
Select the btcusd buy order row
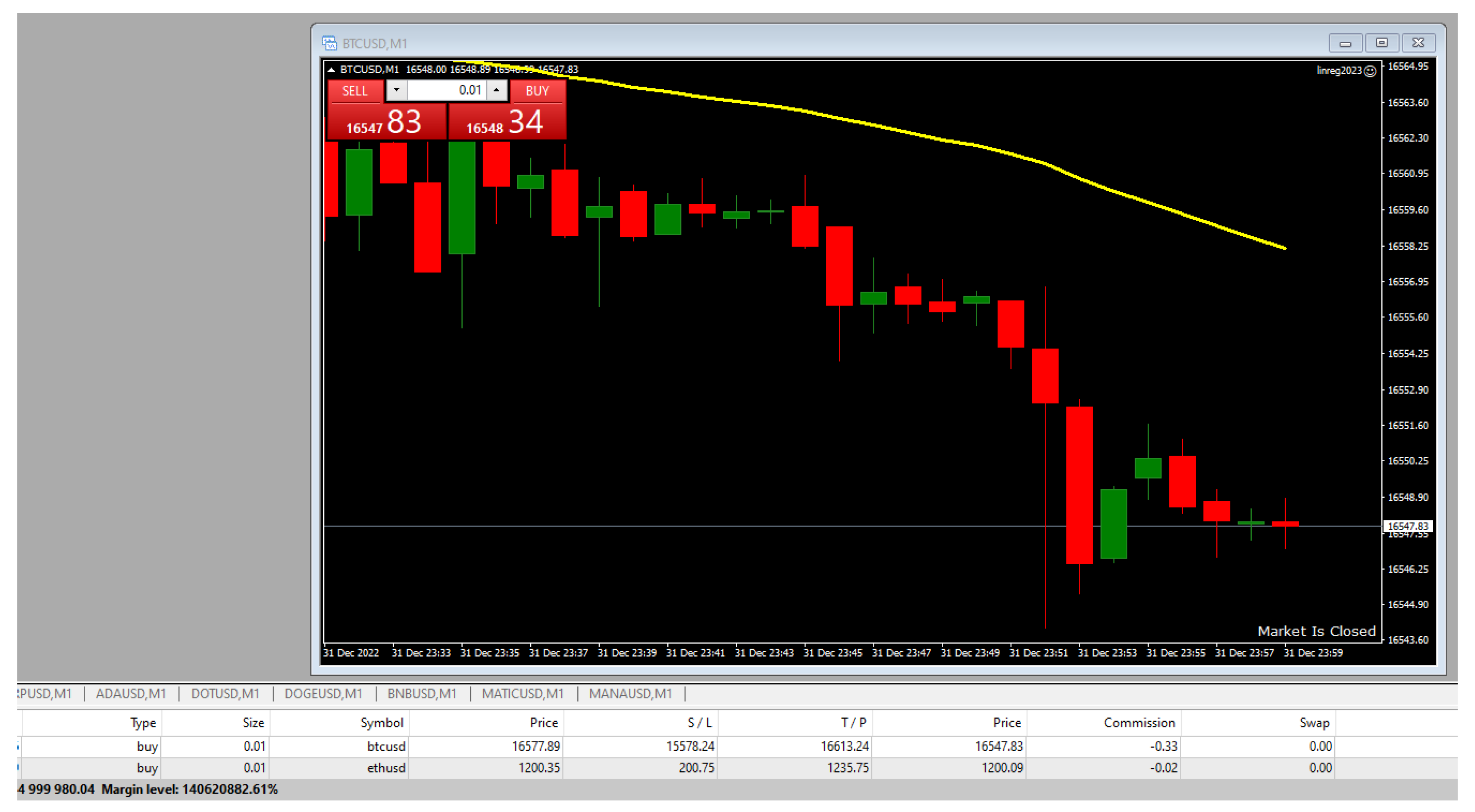pos(386,746)
